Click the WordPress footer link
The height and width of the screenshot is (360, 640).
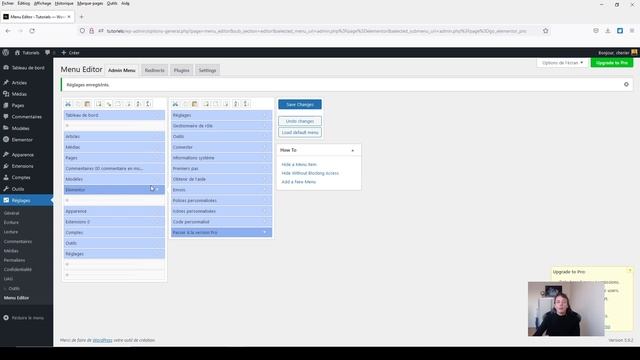102,340
